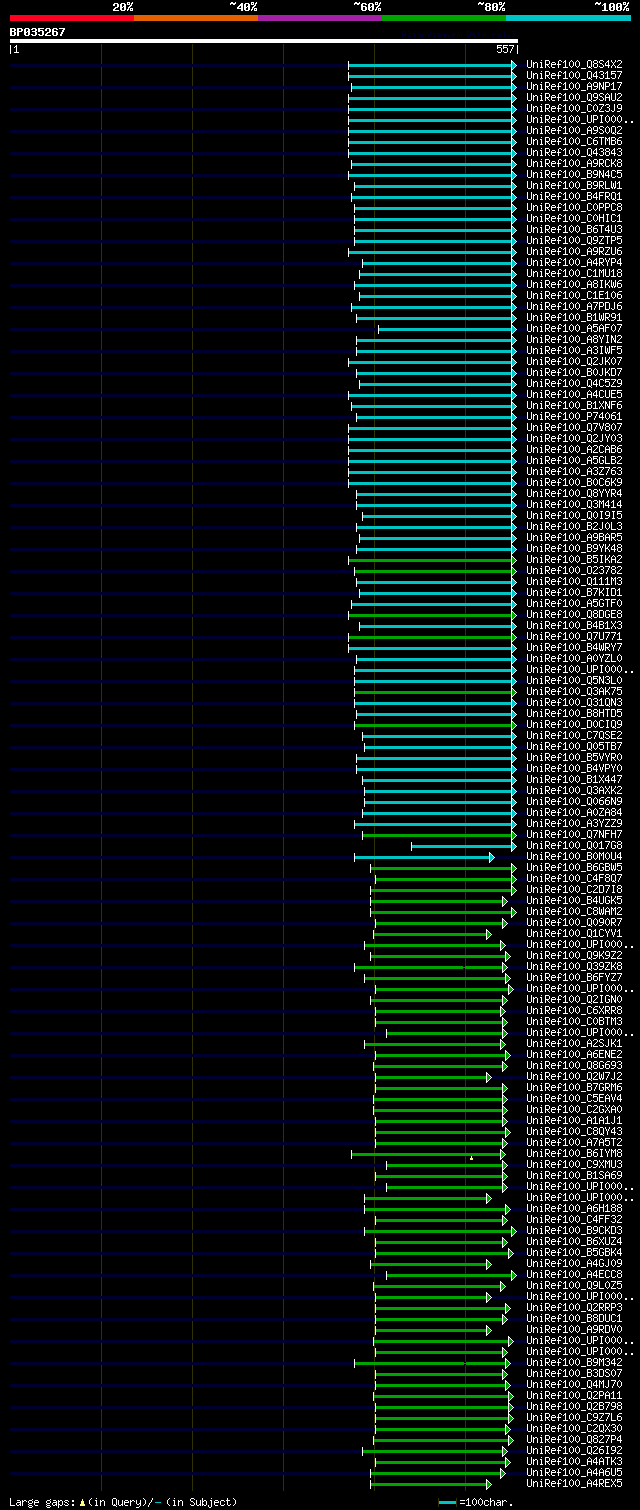Image resolution: width=640 pixels, height=1510 pixels.
Task: Open hit UniRef100_B9N4C5
Action: coord(574,174)
